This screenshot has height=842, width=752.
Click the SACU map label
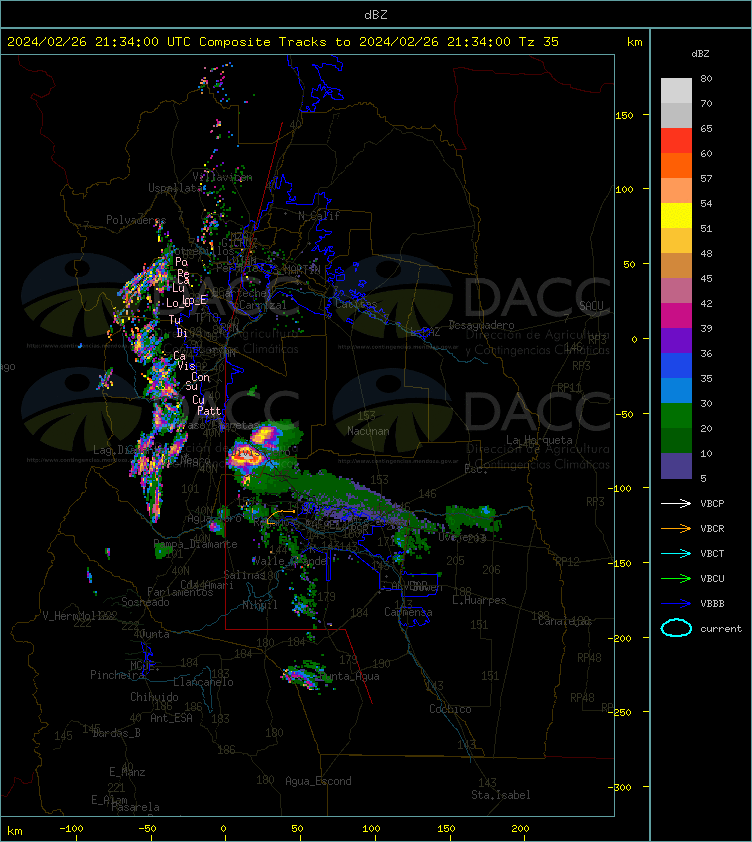(591, 306)
